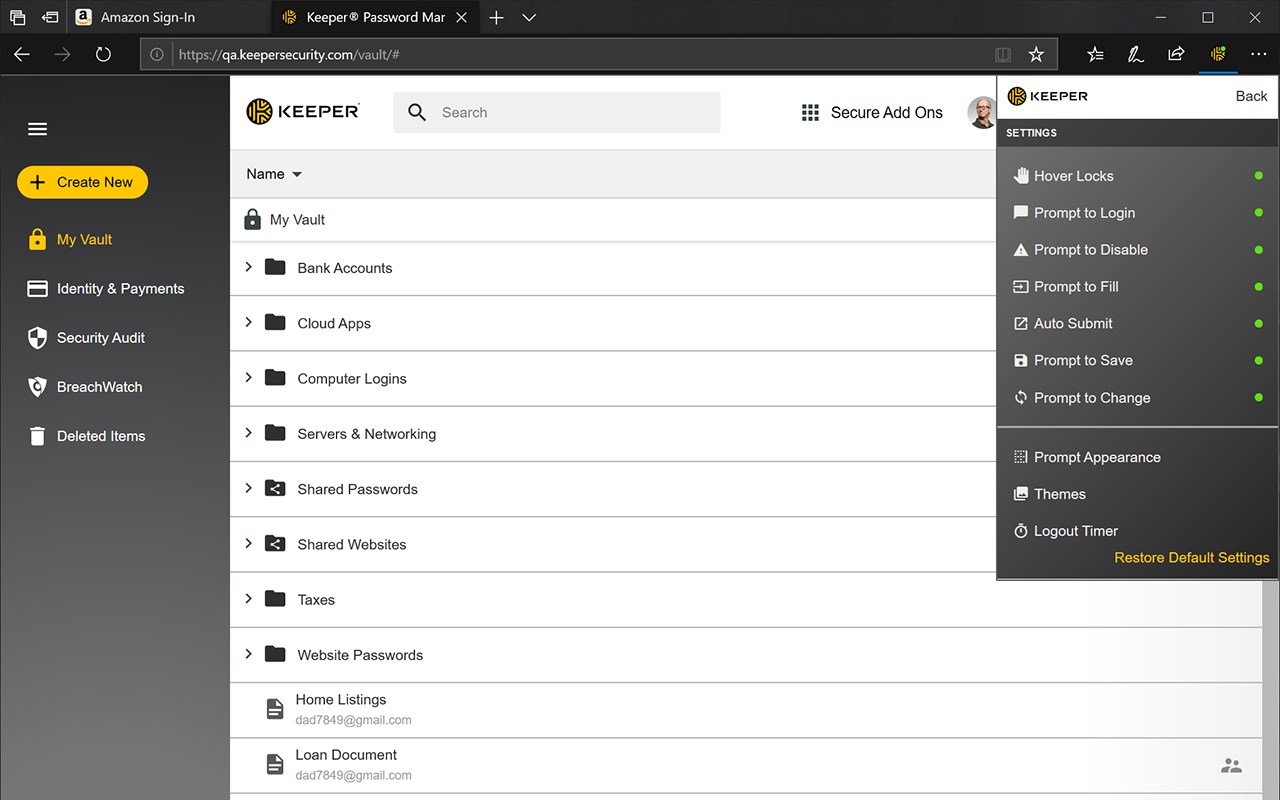Open the hamburger menu in the sidebar
The image size is (1280, 800).
click(37, 129)
